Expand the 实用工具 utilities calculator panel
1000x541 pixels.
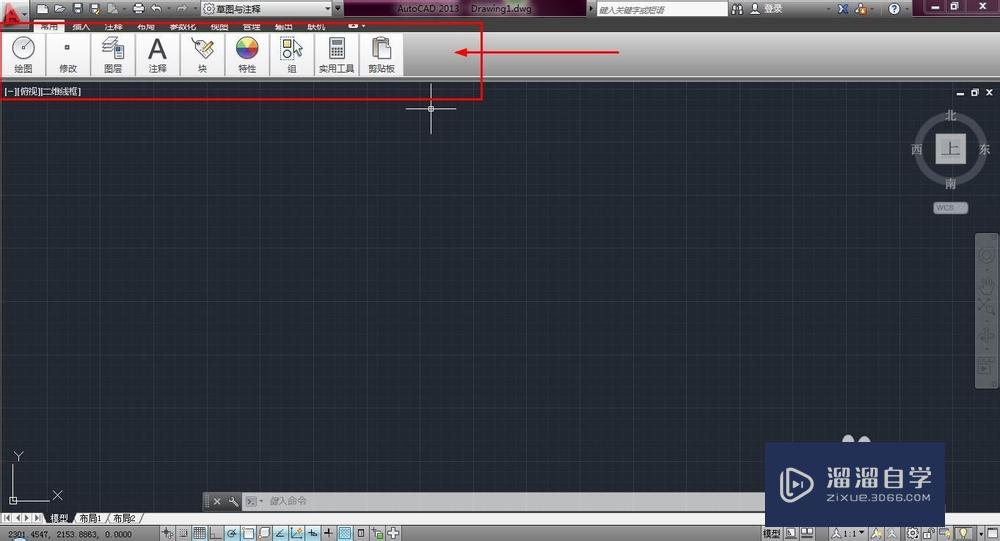click(337, 55)
